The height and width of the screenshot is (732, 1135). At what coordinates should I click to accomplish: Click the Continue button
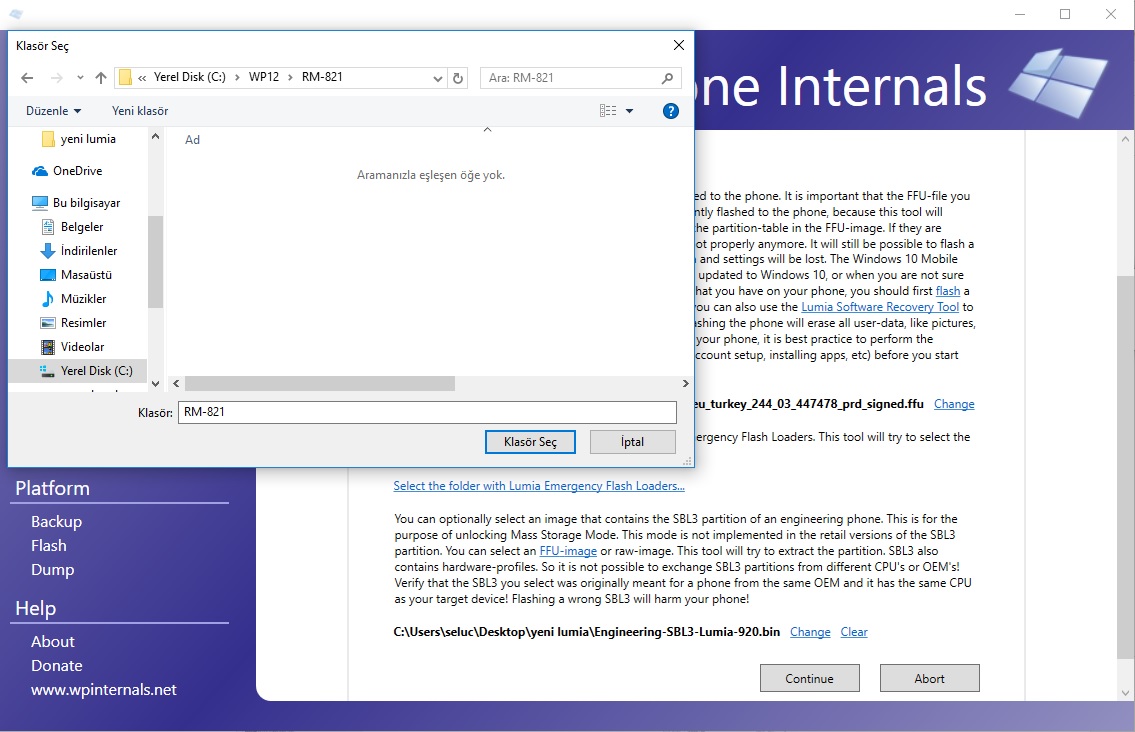click(809, 678)
